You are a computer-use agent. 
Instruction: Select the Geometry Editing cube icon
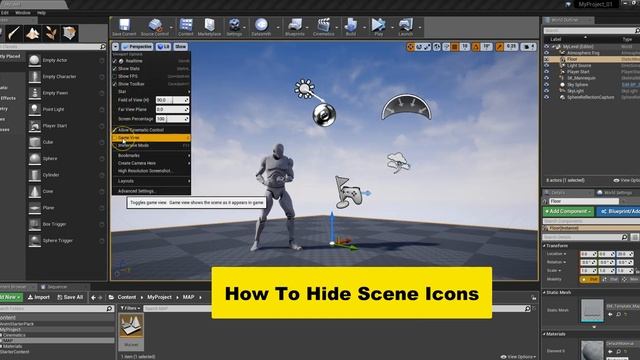[69, 33]
